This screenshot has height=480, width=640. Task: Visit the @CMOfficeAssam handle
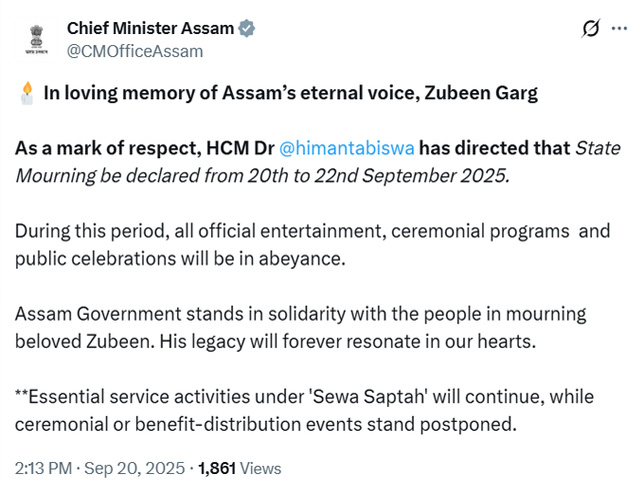click(x=135, y=51)
